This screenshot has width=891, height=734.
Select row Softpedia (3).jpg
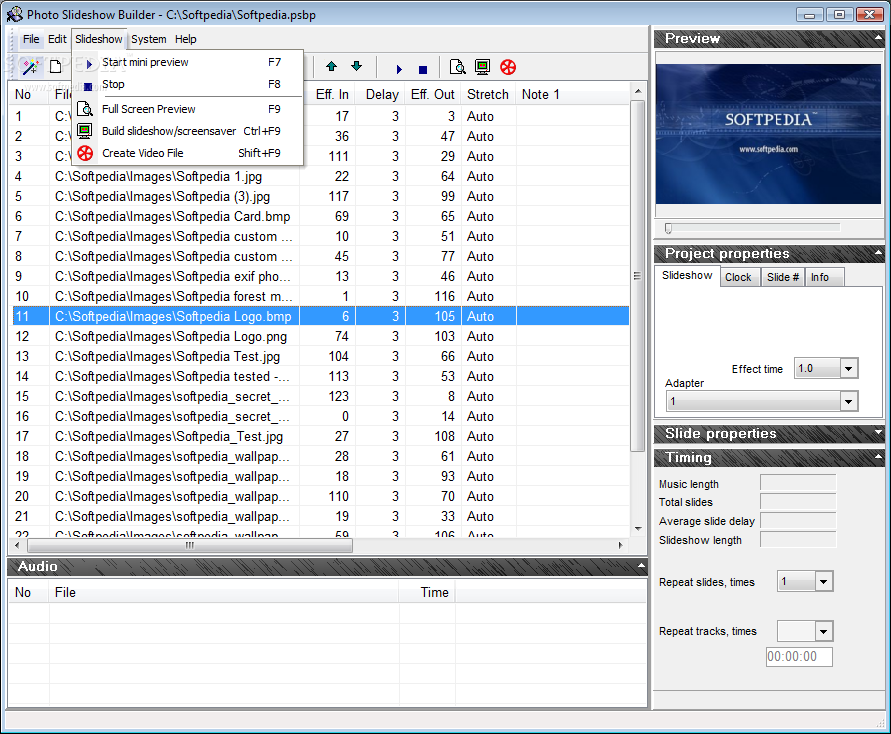click(320, 197)
